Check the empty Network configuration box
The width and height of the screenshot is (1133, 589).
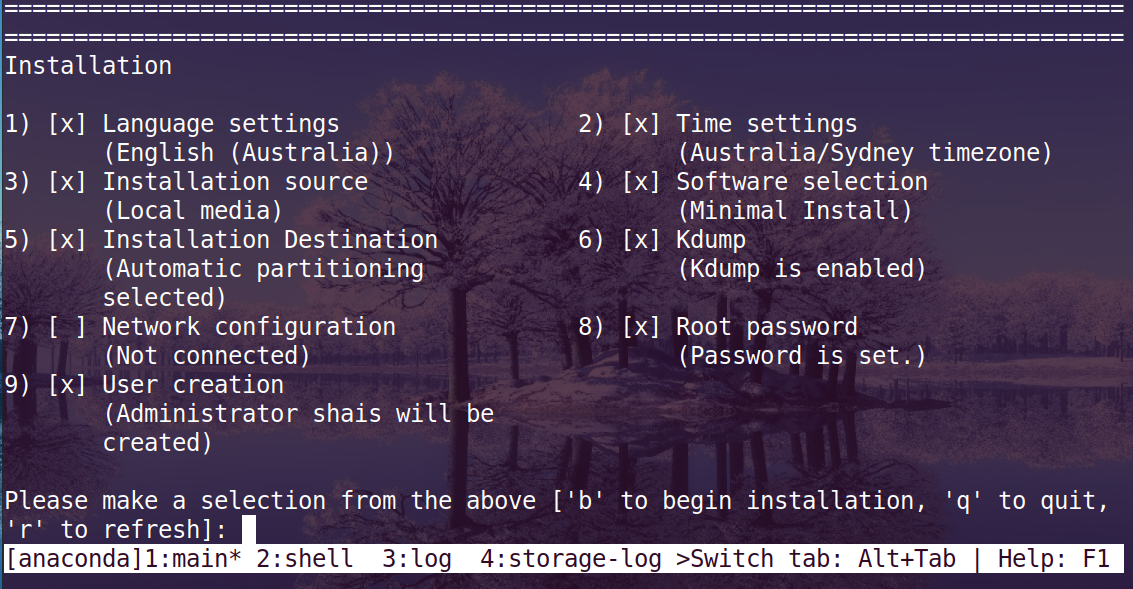pos(67,327)
